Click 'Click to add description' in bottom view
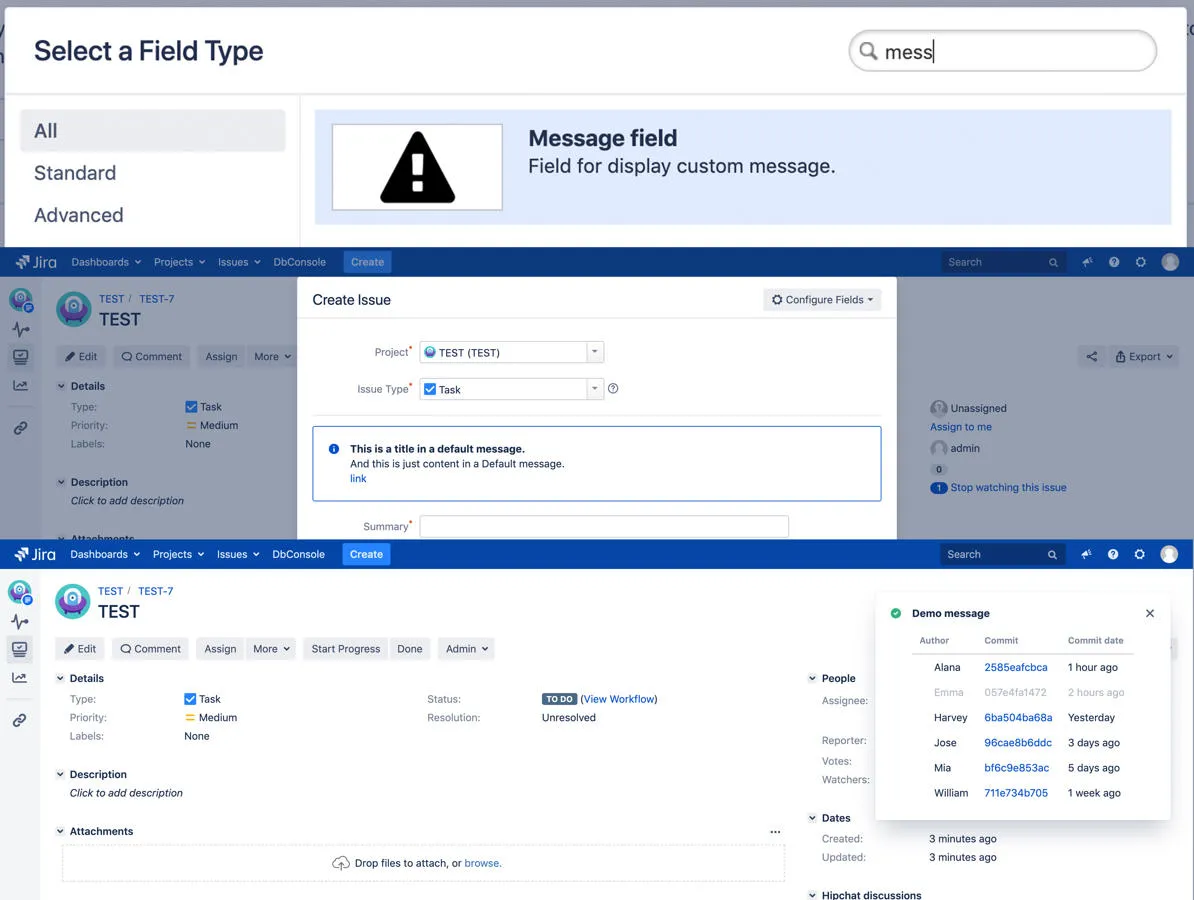Viewport: 1194px width, 900px height. [126, 793]
